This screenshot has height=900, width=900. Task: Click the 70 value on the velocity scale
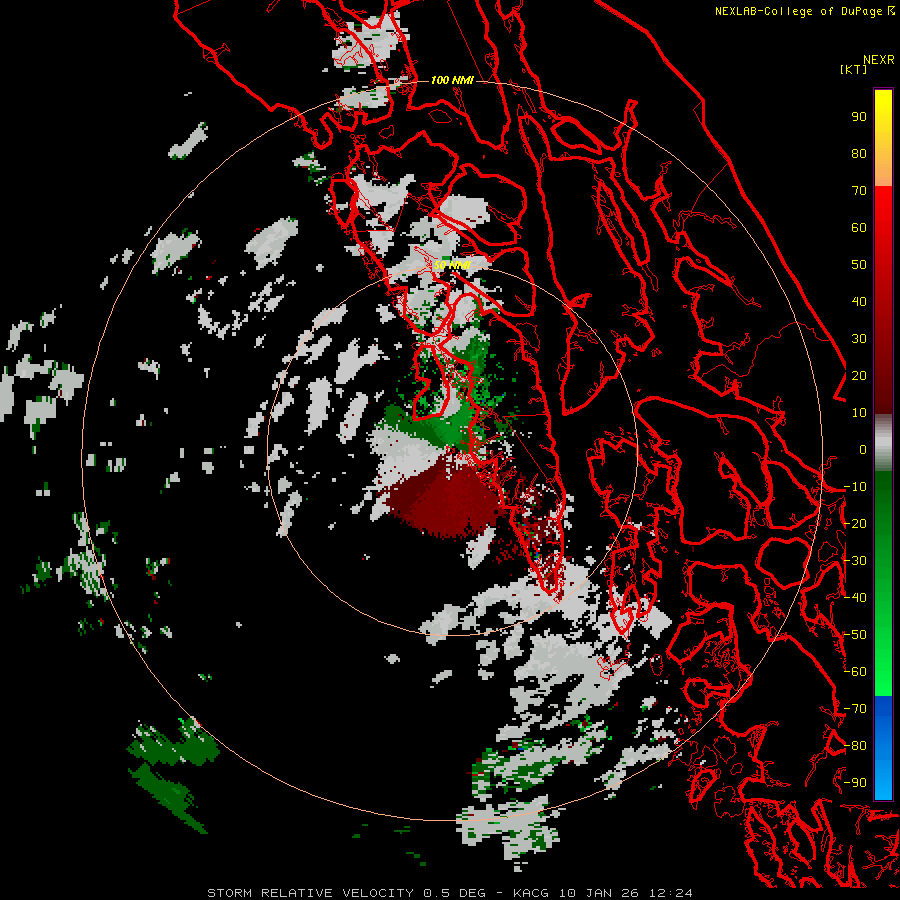click(859, 191)
